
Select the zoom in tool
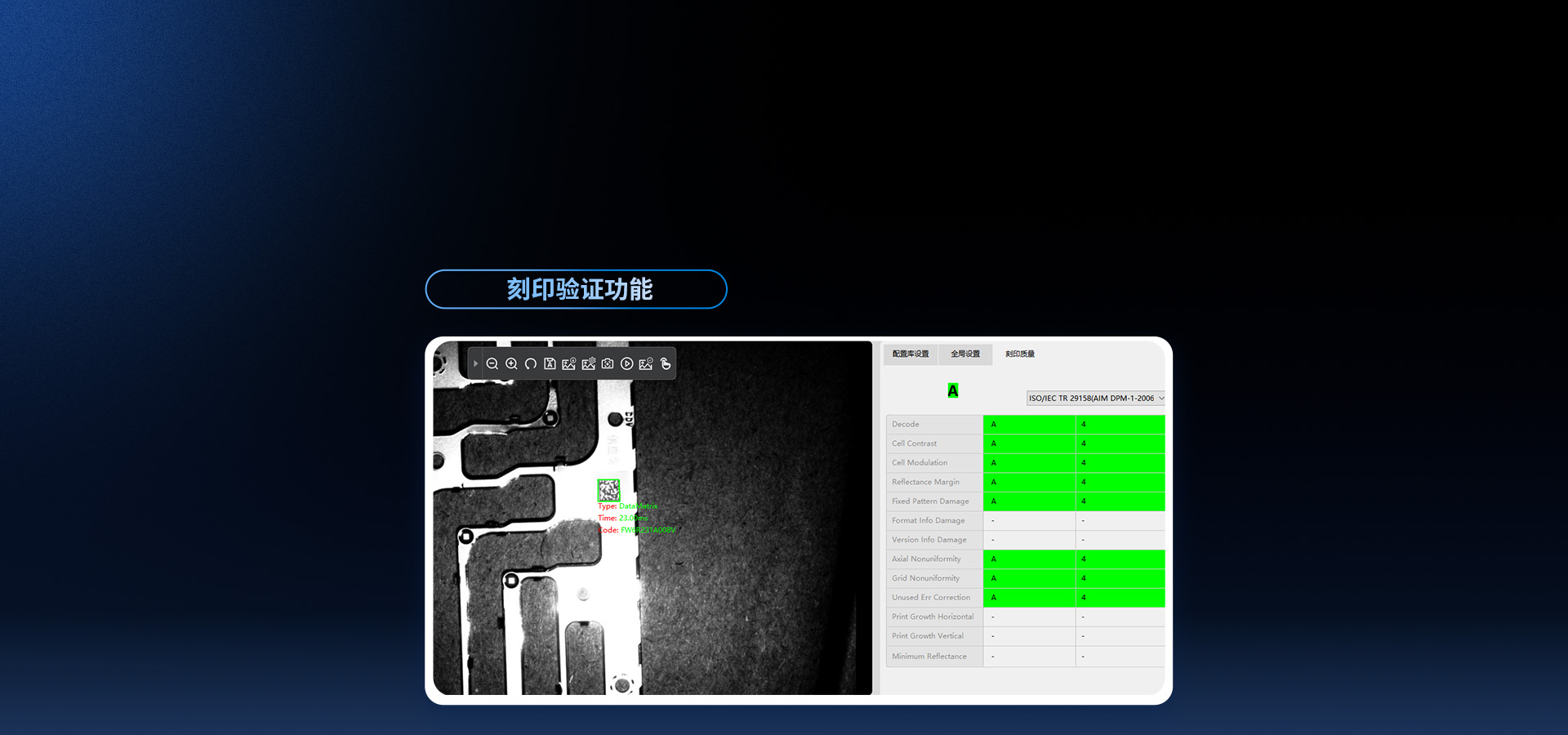(512, 363)
